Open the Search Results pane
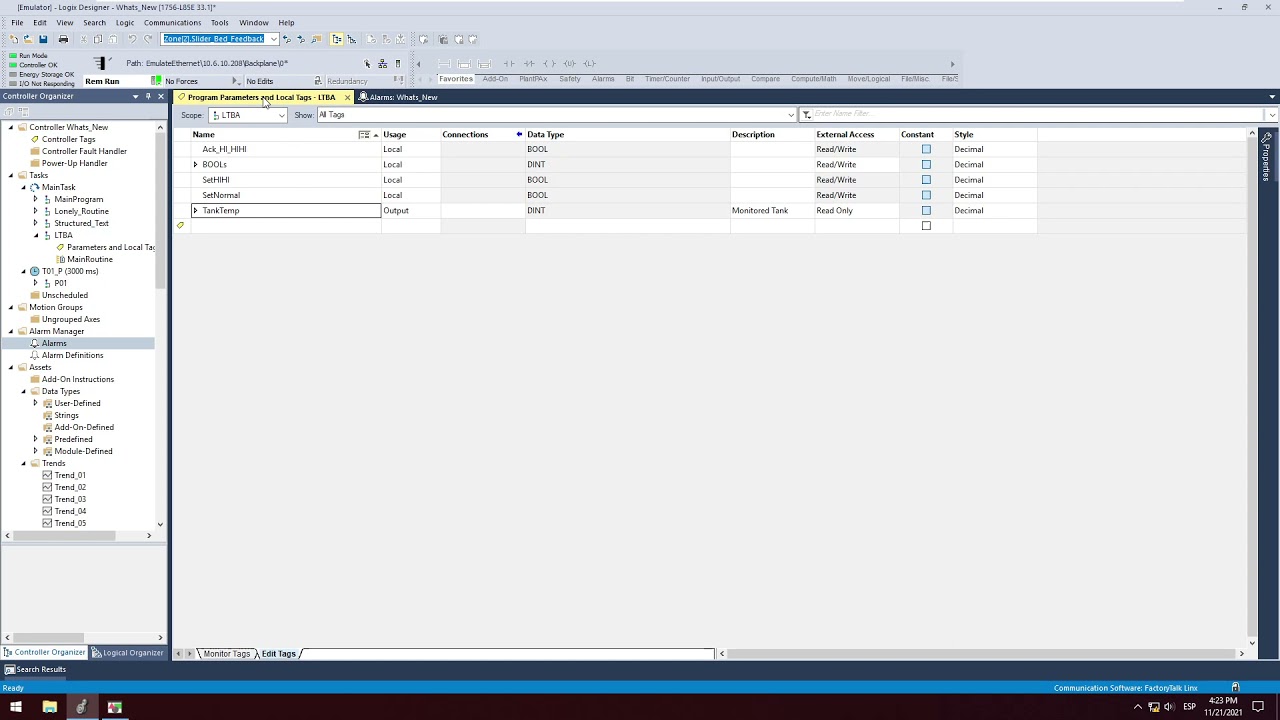The image size is (1280, 720). pos(35,670)
